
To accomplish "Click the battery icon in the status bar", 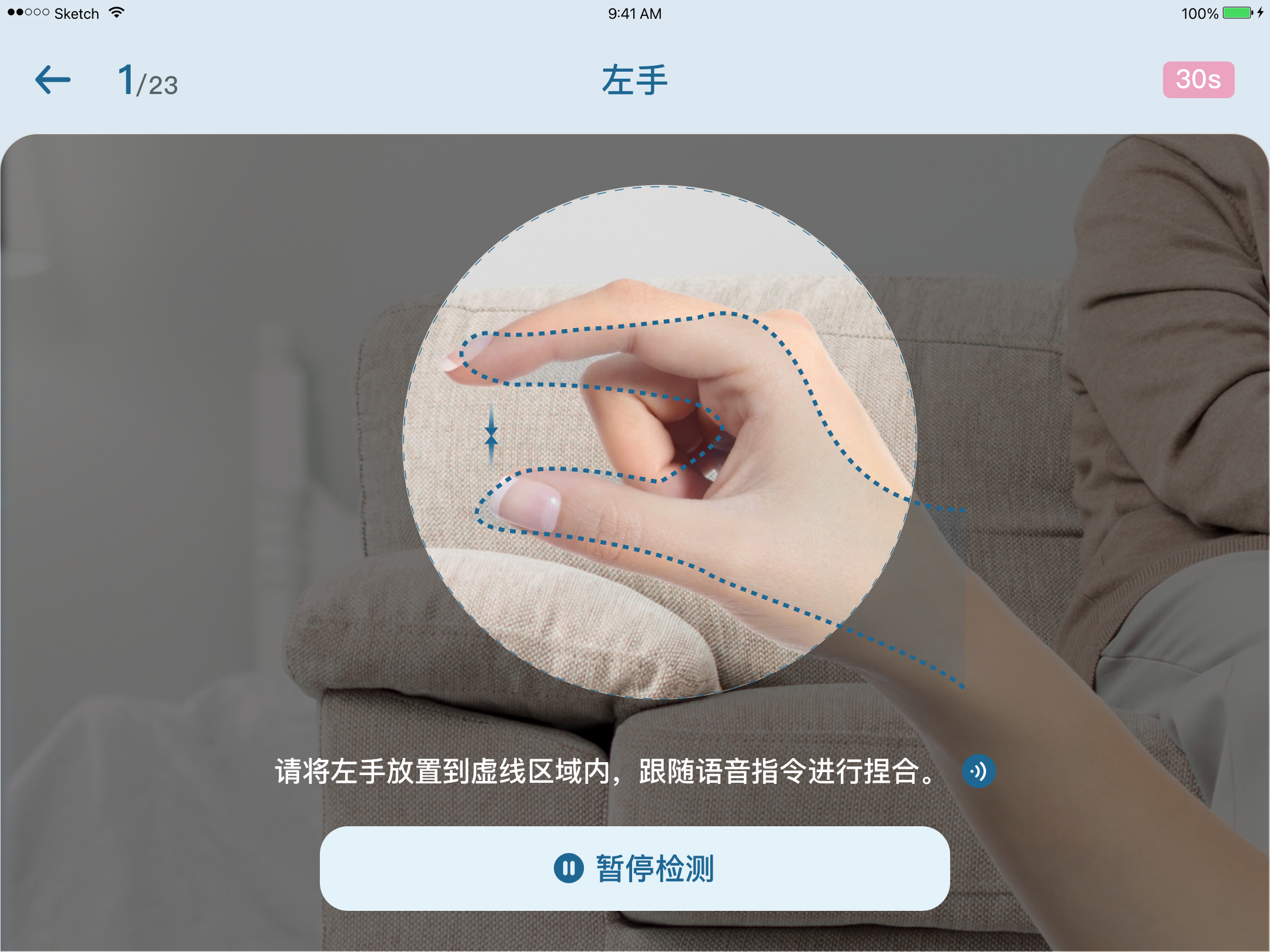I will [1238, 13].
